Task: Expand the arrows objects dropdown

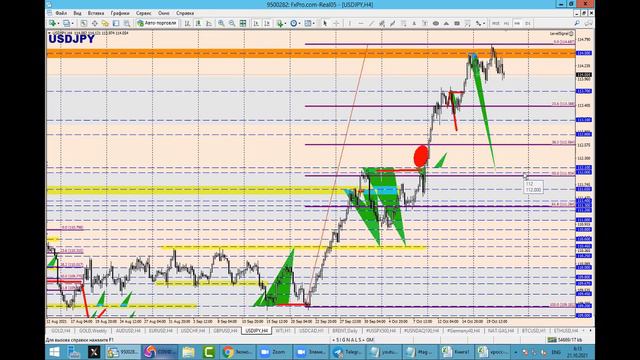Action: pos(484,23)
